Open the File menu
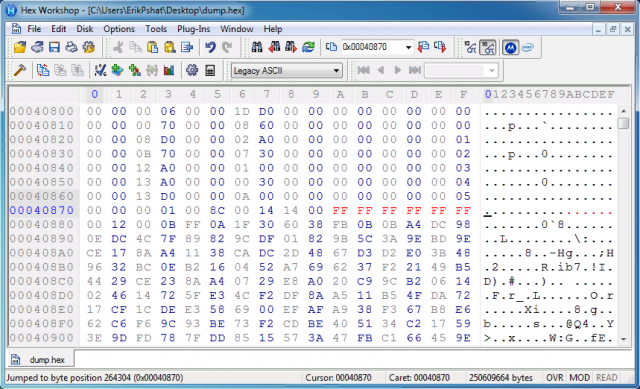 click(34, 29)
